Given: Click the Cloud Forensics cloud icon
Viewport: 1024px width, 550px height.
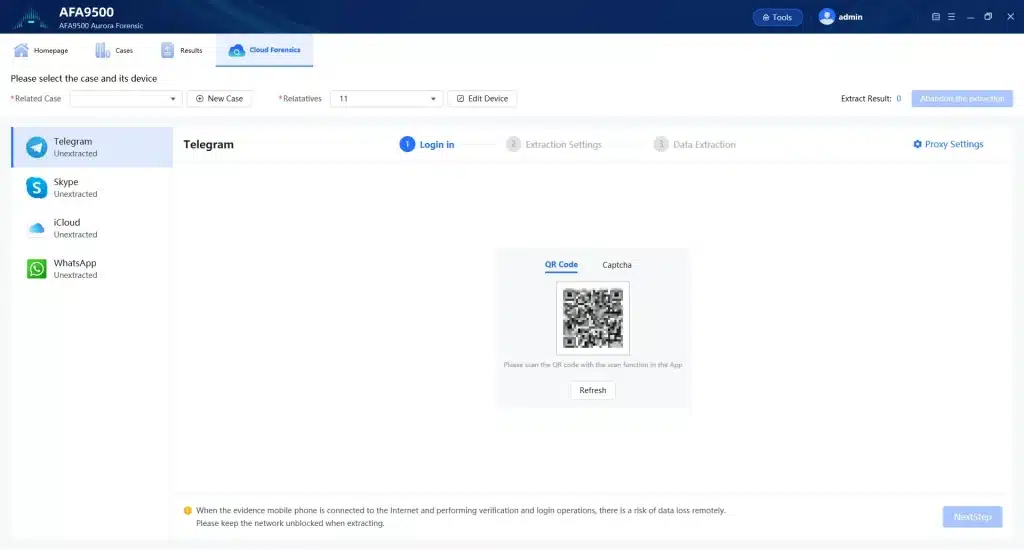Looking at the screenshot, I should point(236,50).
